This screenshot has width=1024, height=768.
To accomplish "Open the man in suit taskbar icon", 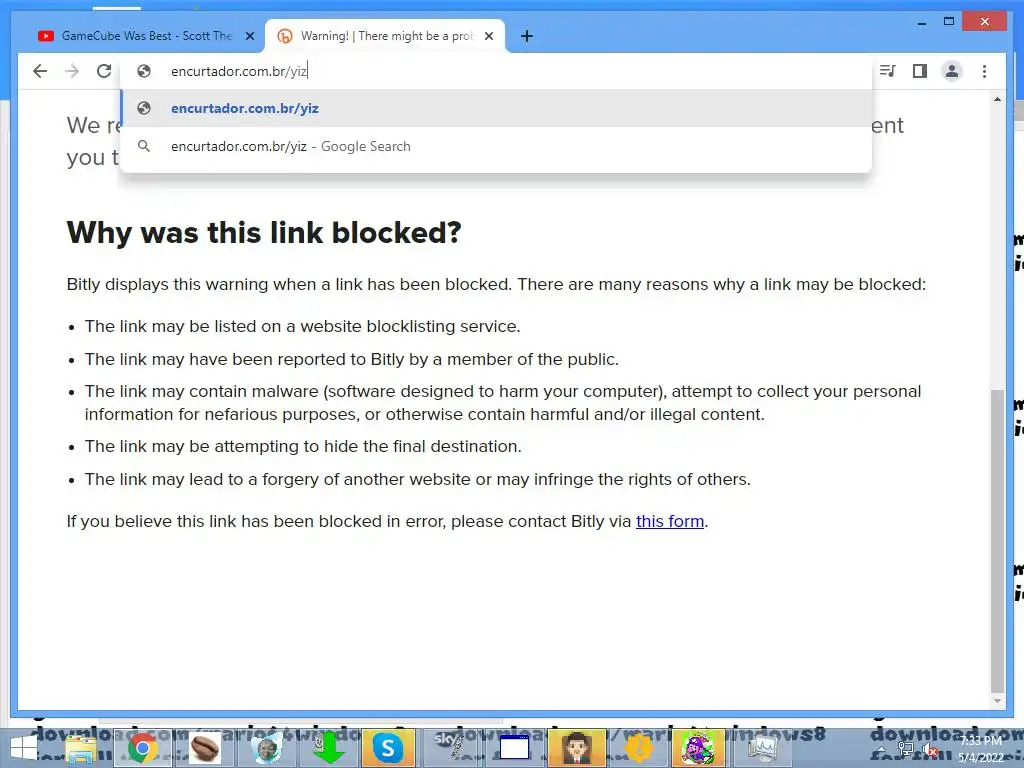I will click(x=576, y=748).
